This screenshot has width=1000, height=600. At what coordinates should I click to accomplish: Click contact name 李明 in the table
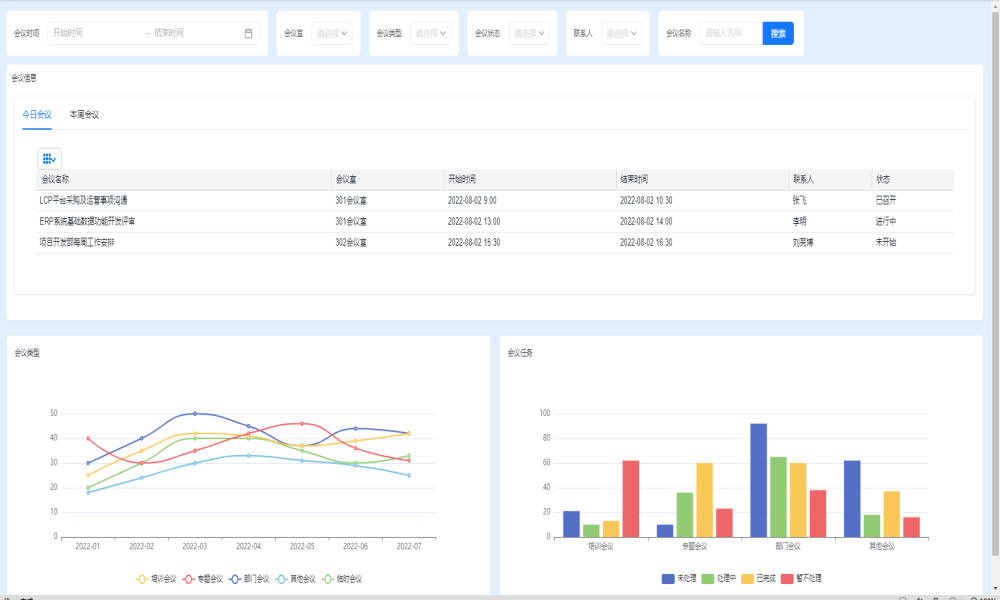[x=800, y=221]
